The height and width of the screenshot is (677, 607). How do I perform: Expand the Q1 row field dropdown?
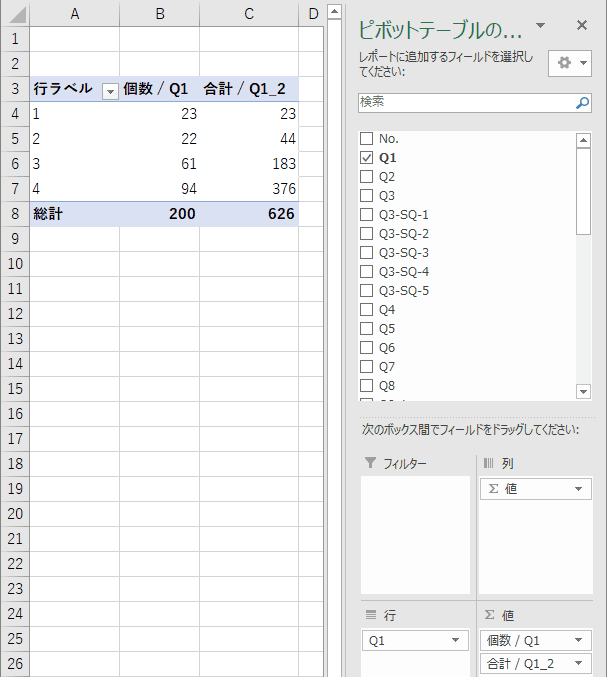pyautogui.click(x=455, y=641)
